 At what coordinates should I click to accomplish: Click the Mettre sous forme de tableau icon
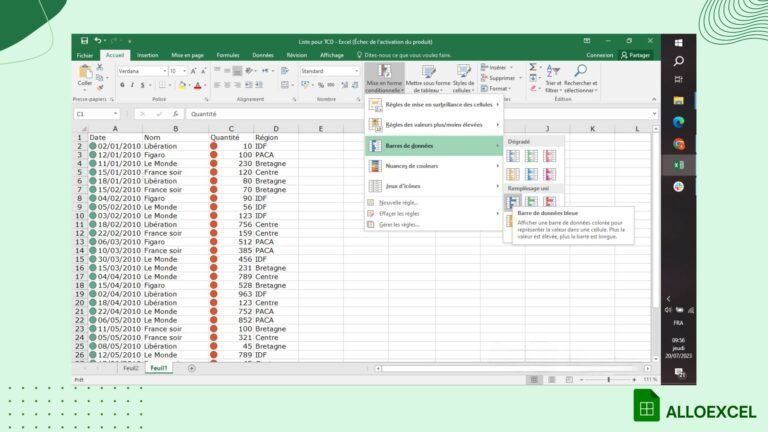(x=428, y=72)
